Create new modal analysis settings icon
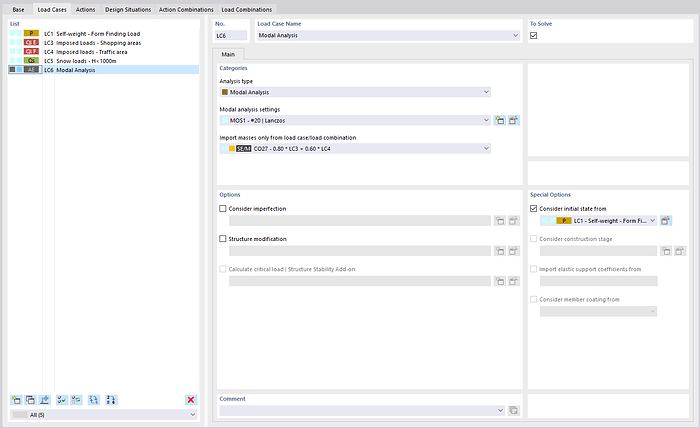 (x=500, y=120)
